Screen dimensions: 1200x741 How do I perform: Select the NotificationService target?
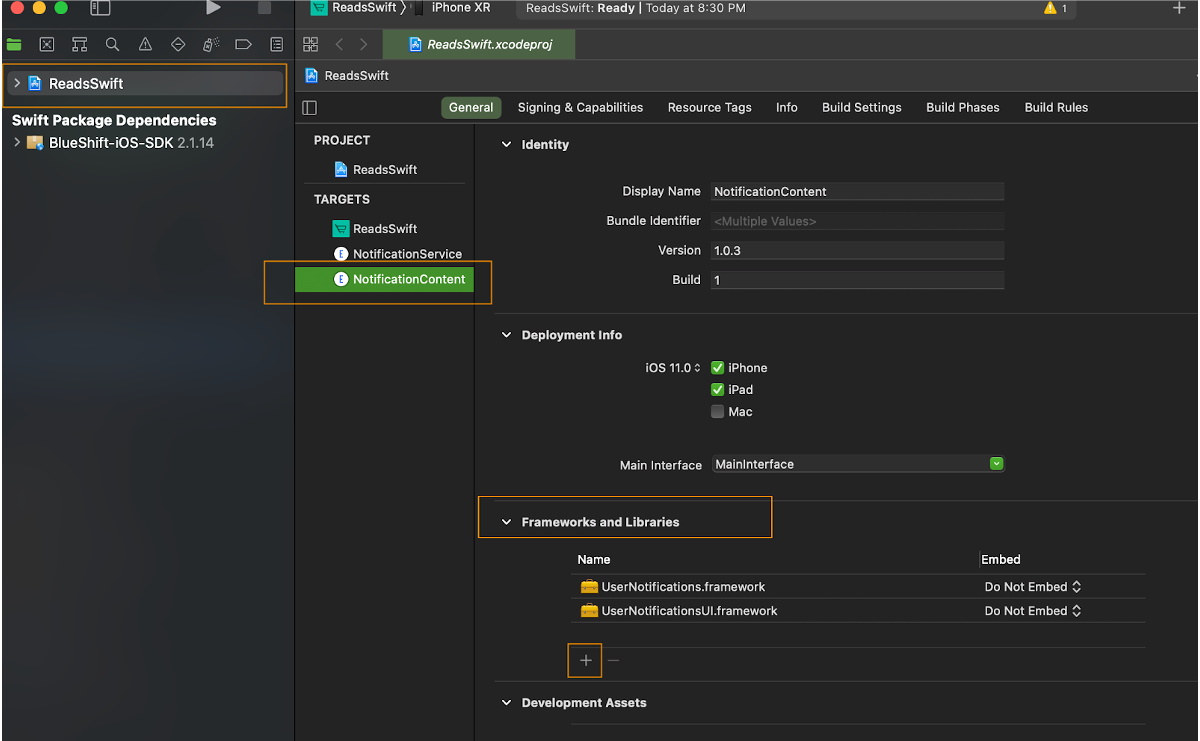coord(398,254)
